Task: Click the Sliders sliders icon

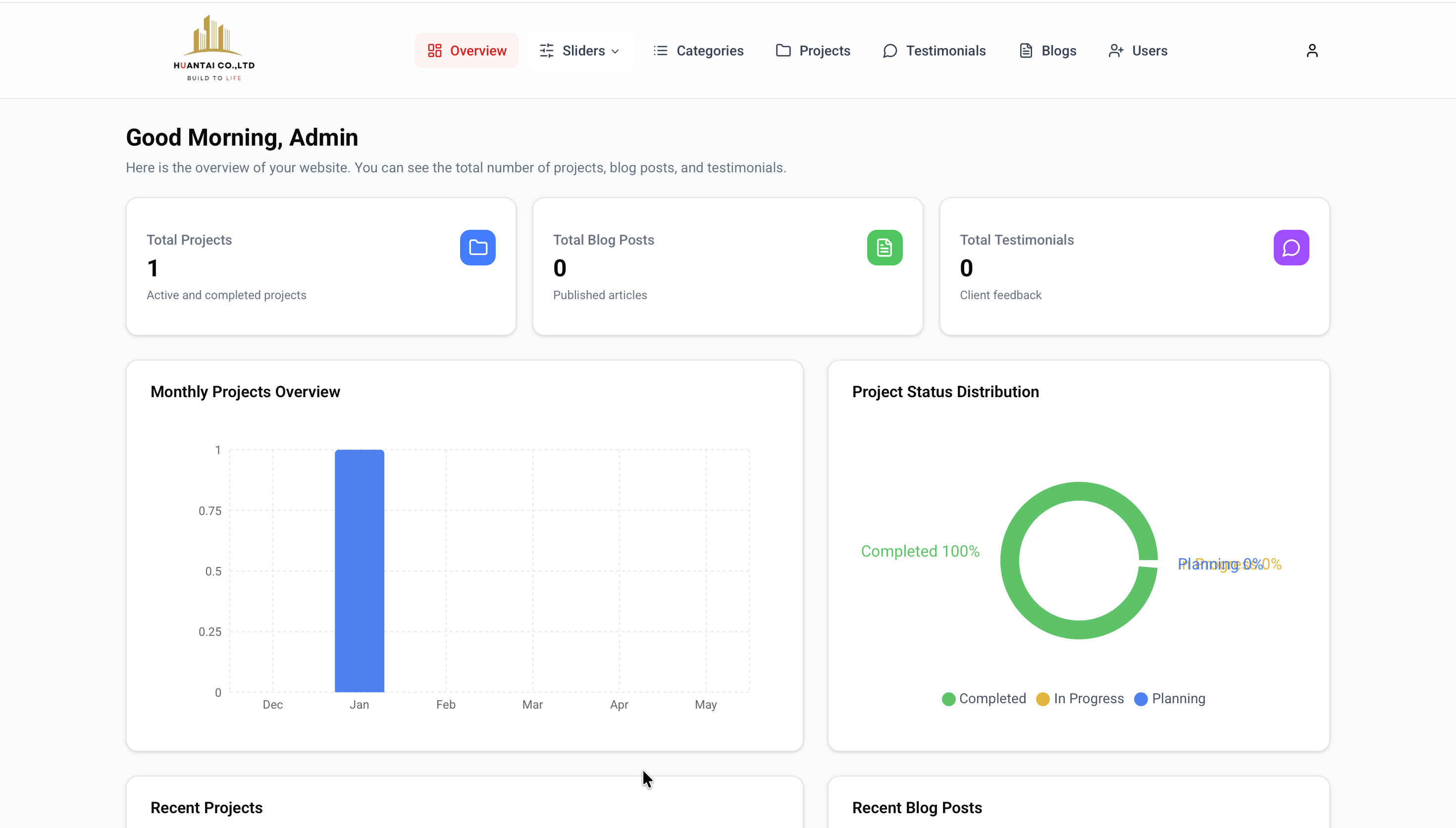Action: click(x=546, y=51)
